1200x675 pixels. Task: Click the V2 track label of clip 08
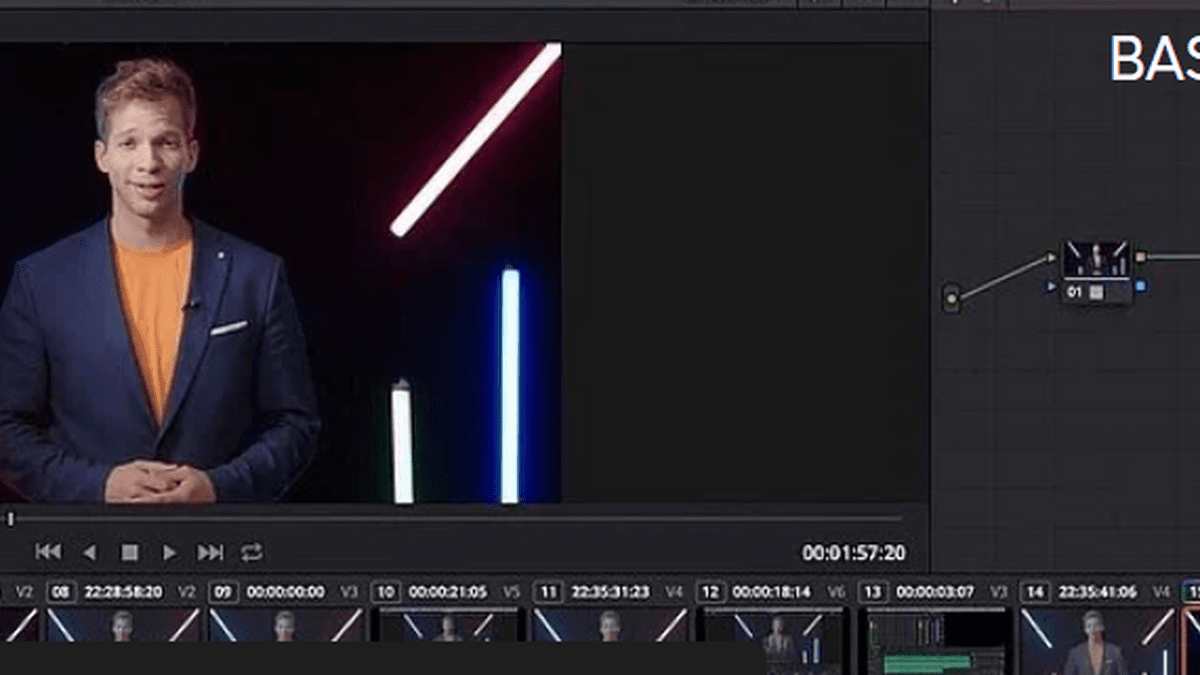pyautogui.click(x=187, y=592)
